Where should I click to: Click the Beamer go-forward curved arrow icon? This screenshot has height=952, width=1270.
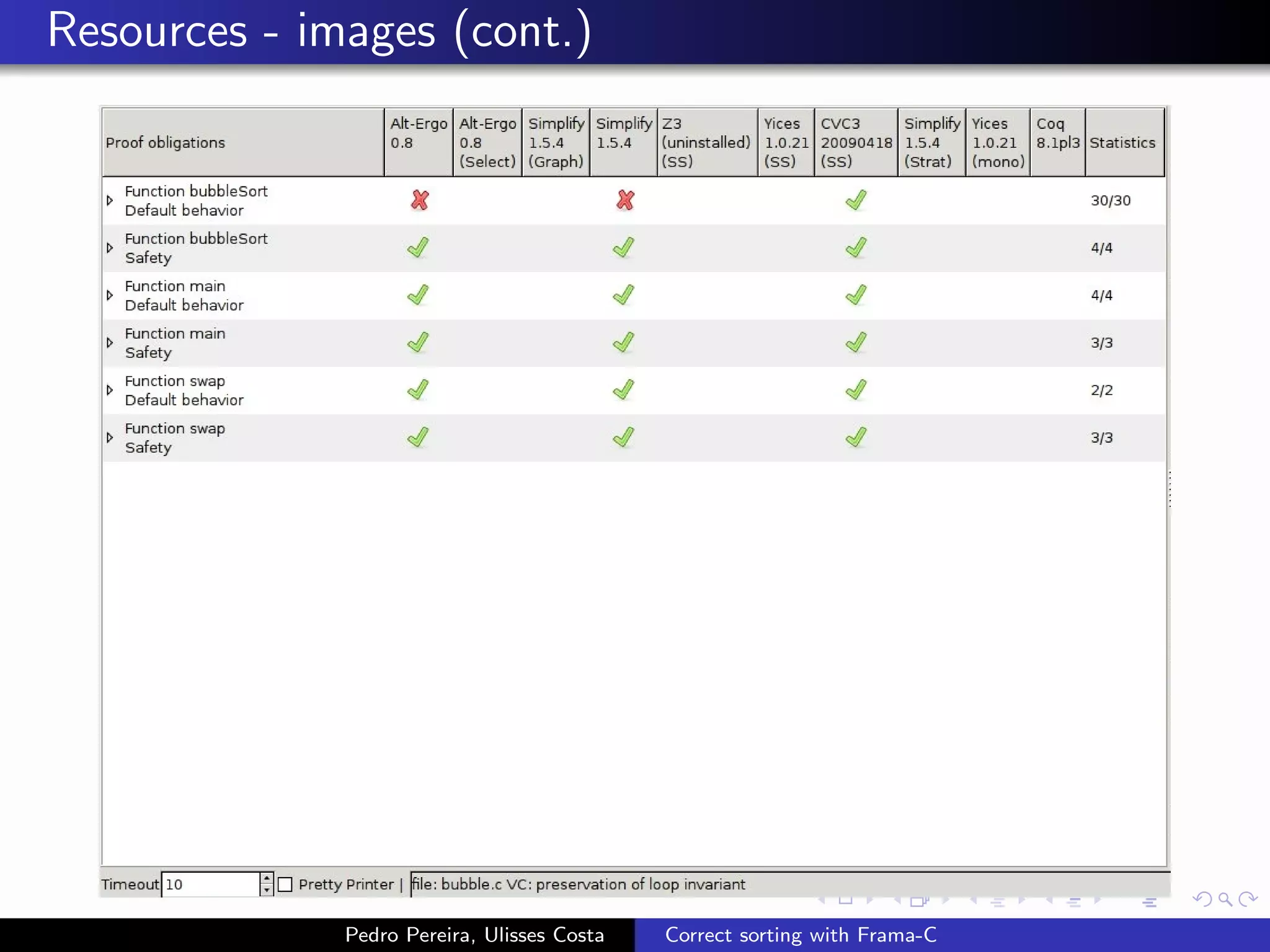pos(1248,899)
